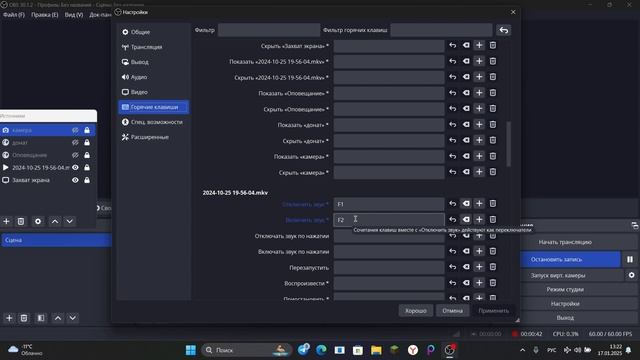The image size is (640, 360).
Task: Move selected source down
Action: click(70, 221)
